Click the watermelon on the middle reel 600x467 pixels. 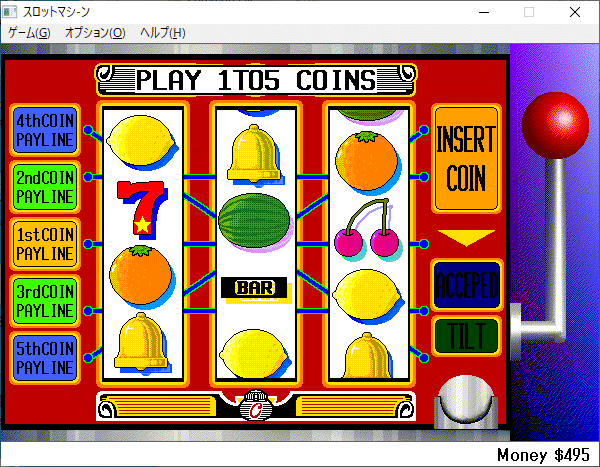(x=255, y=222)
